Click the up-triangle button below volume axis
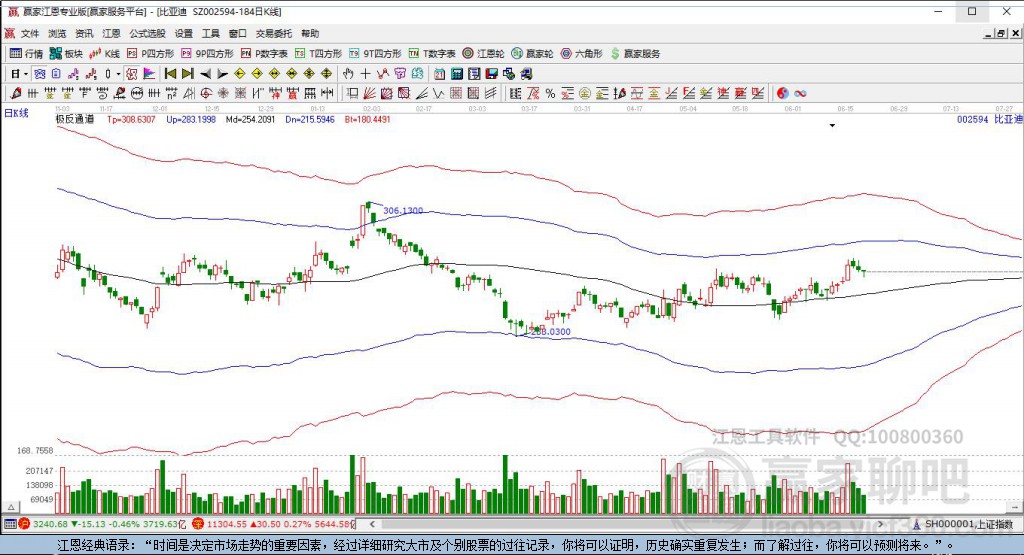1024x555 pixels. (x=10, y=507)
